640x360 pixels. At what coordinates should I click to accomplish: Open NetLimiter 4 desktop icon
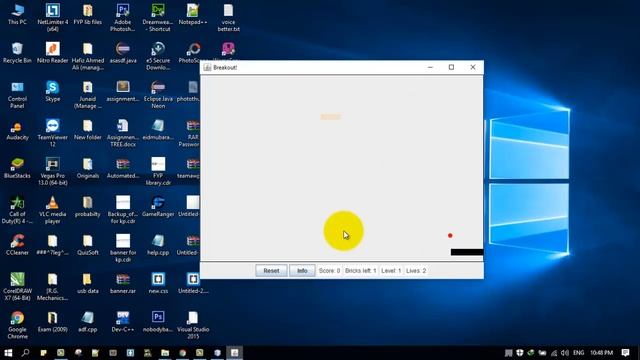coord(53,18)
